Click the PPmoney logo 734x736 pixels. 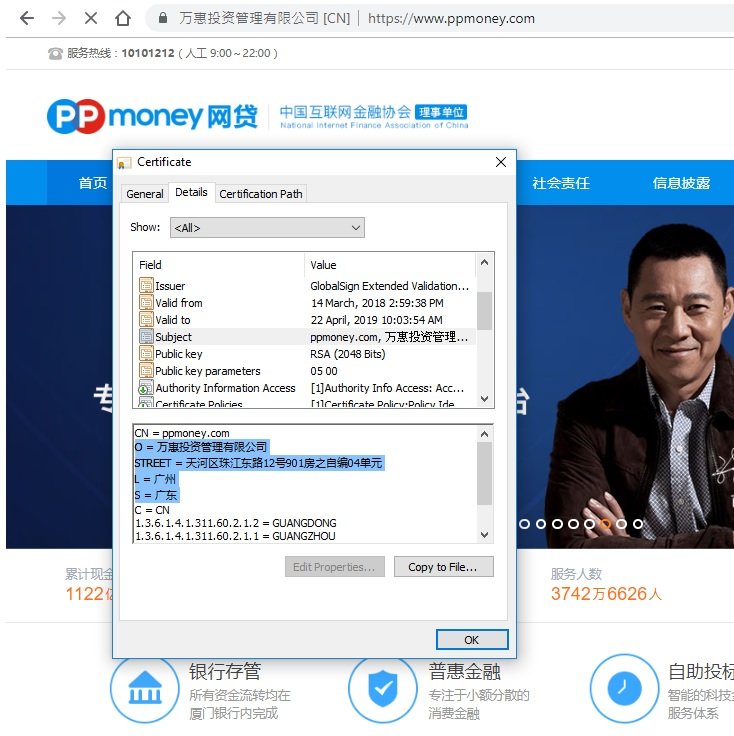152,116
